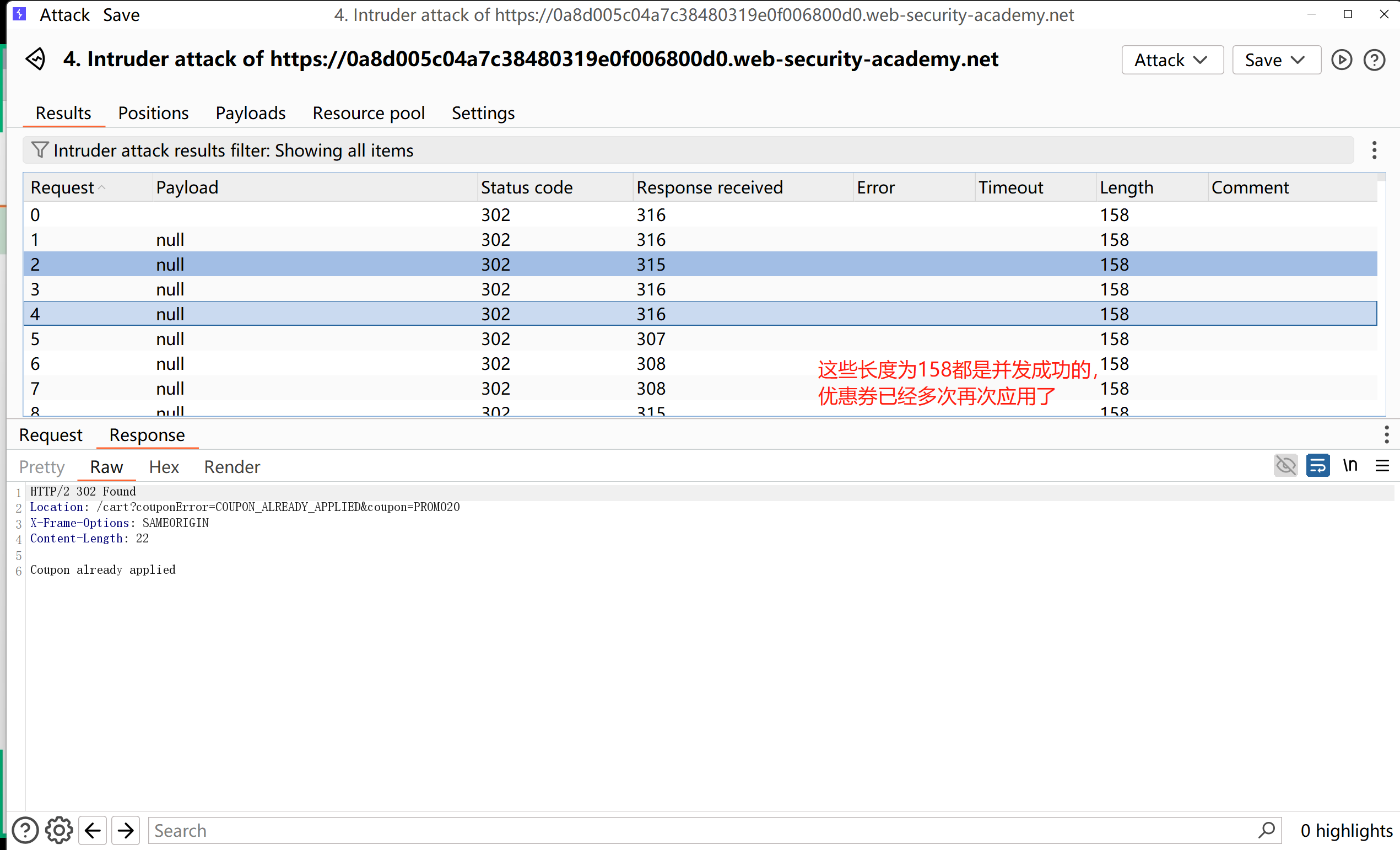Open the message editor hamburger menu icon
The height and width of the screenshot is (850, 1400).
[x=1382, y=466]
